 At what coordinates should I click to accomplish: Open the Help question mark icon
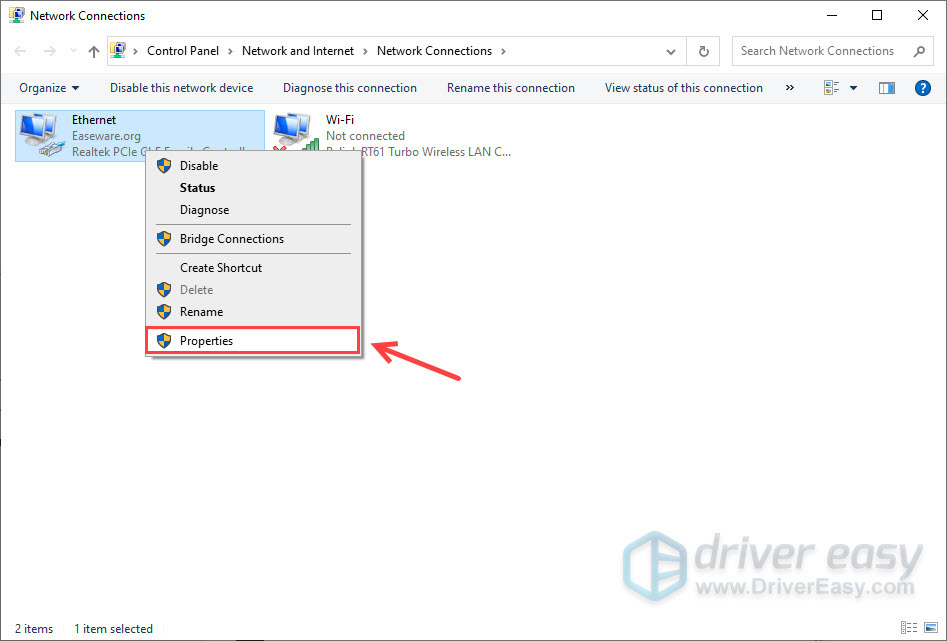(923, 88)
